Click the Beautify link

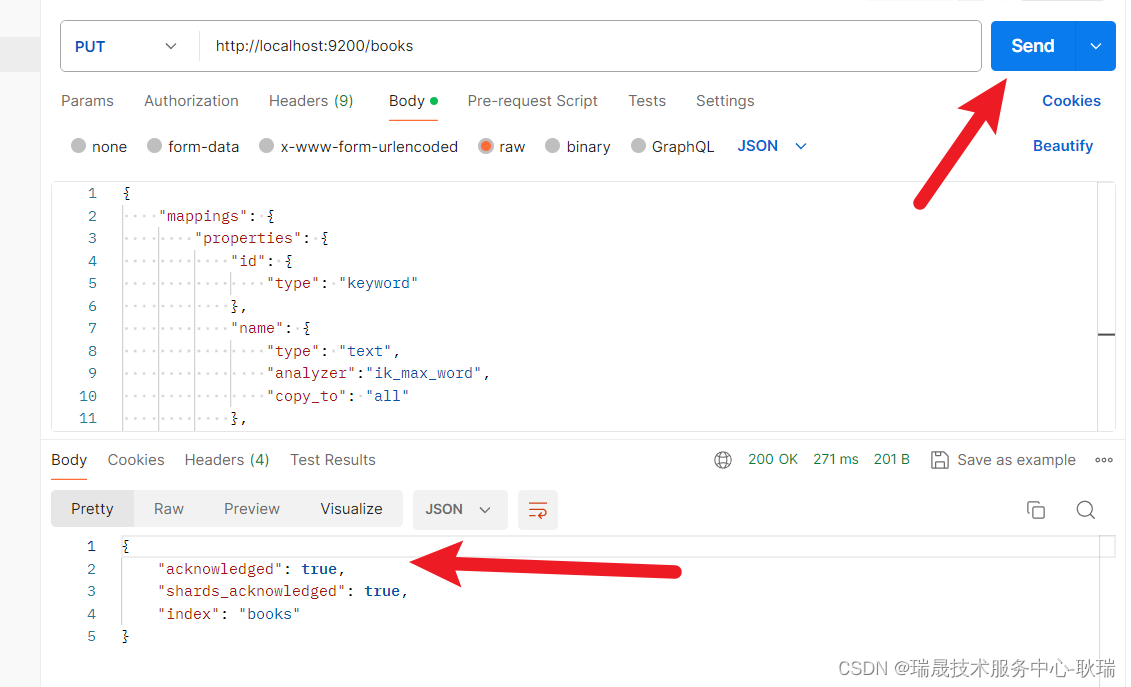coord(1062,146)
